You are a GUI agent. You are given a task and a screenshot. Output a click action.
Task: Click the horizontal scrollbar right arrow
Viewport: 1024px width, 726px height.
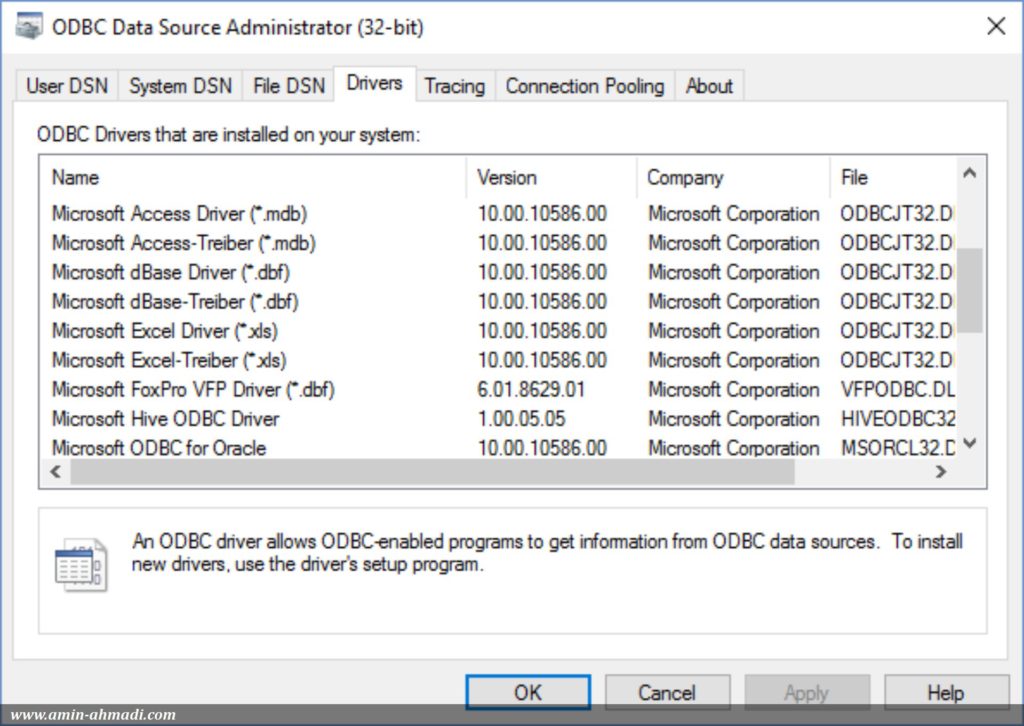(x=940, y=471)
